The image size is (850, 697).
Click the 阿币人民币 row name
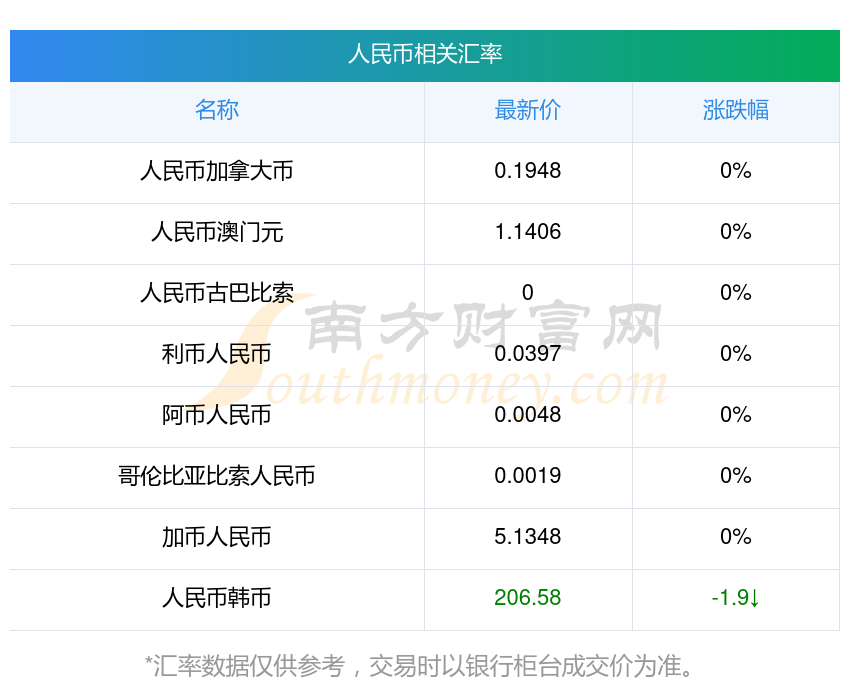(x=217, y=415)
